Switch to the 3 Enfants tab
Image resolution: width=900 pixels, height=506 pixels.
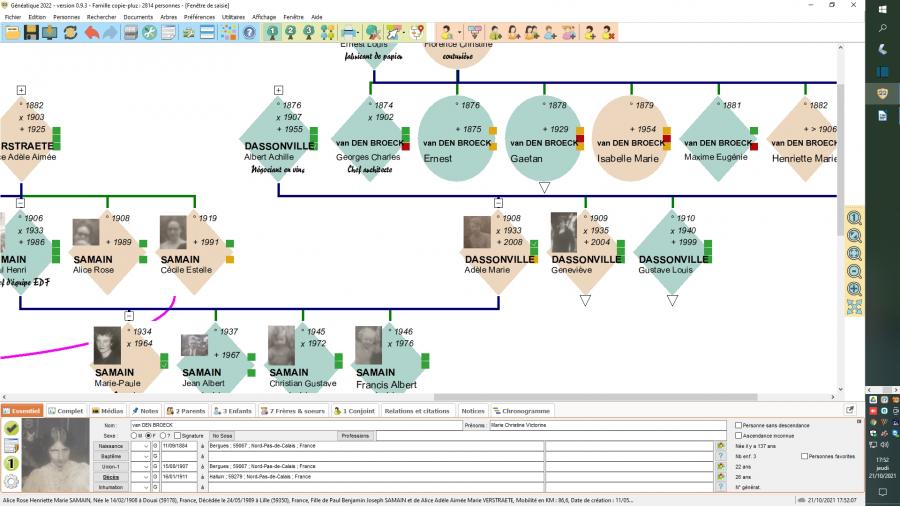pos(233,411)
